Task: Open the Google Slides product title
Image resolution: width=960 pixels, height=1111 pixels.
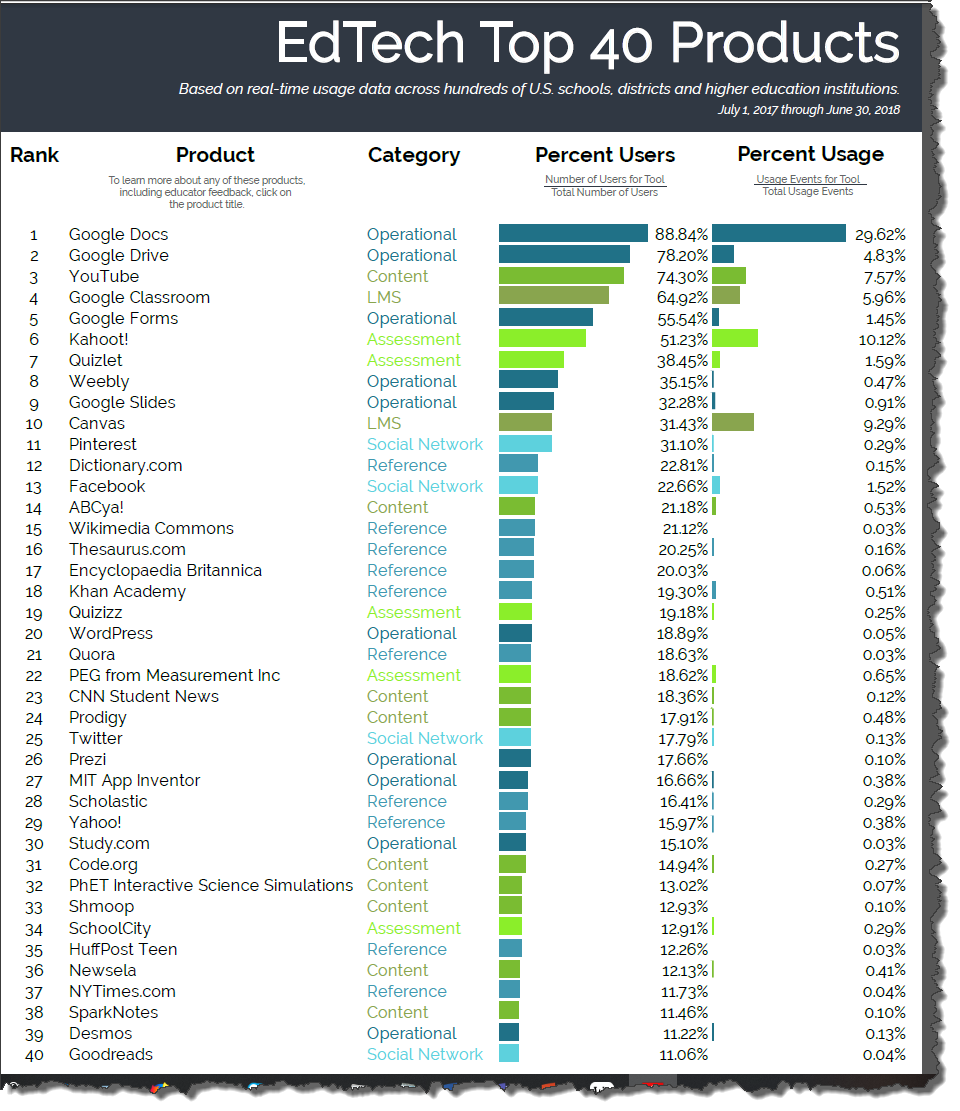Action: [122, 402]
